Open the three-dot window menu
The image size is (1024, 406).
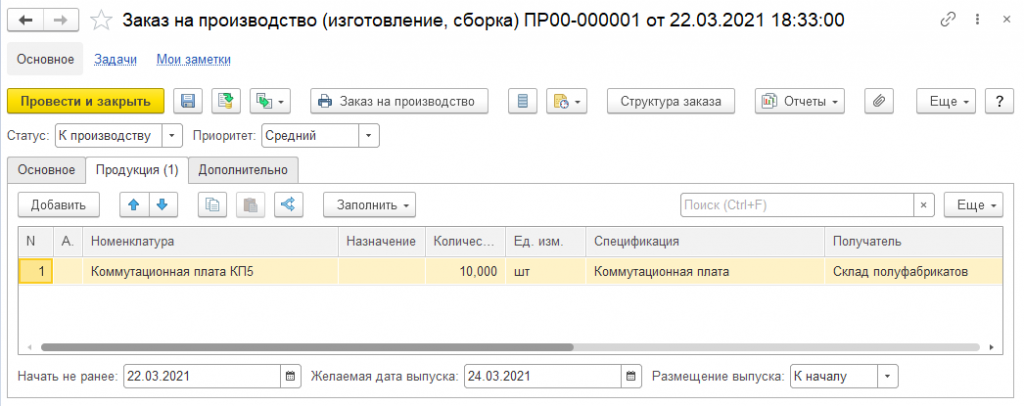tap(976, 20)
